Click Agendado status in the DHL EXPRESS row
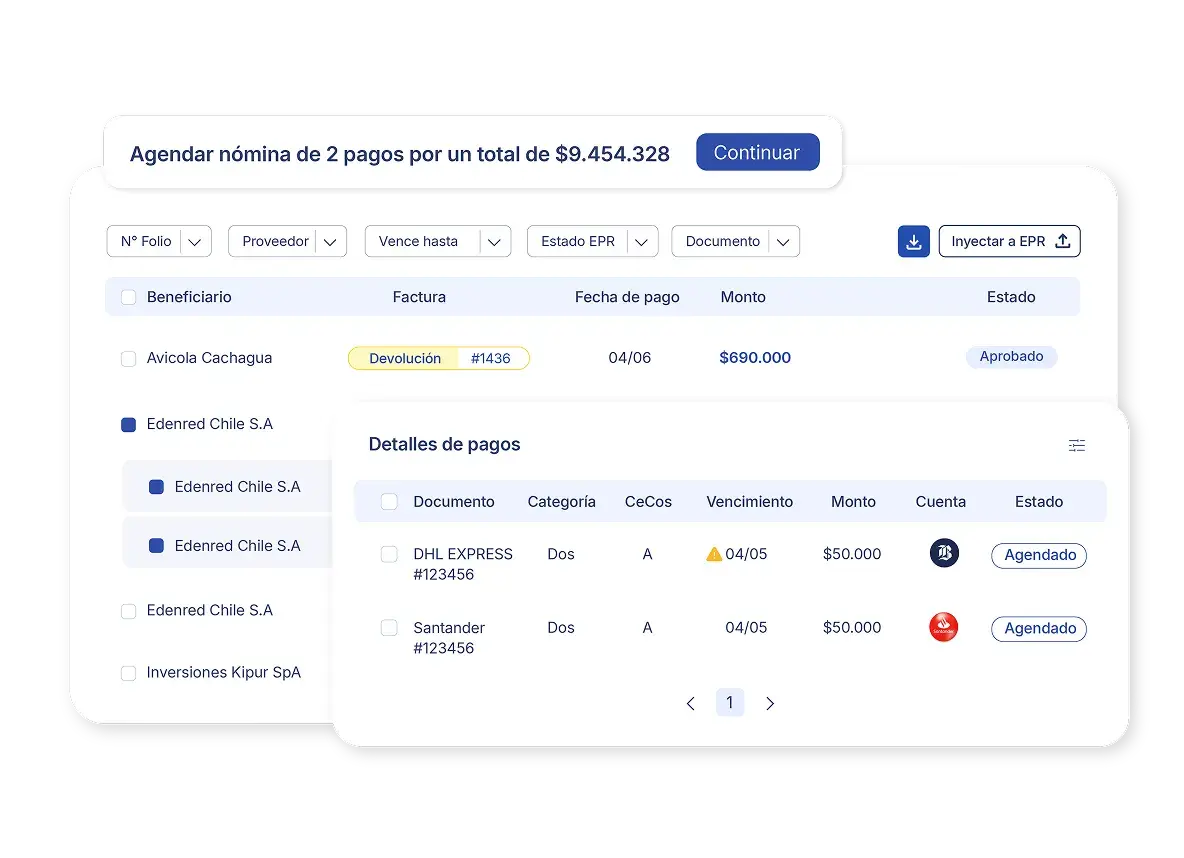1184x858 pixels. coord(1039,555)
